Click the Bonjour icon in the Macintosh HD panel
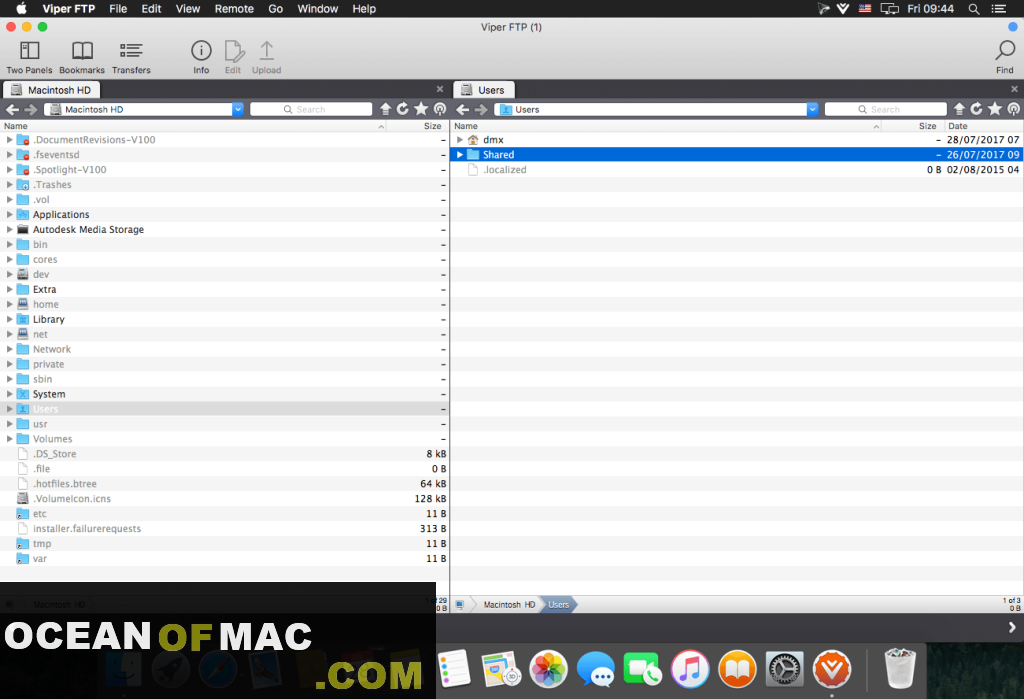This screenshot has height=699, width=1024. click(440, 109)
